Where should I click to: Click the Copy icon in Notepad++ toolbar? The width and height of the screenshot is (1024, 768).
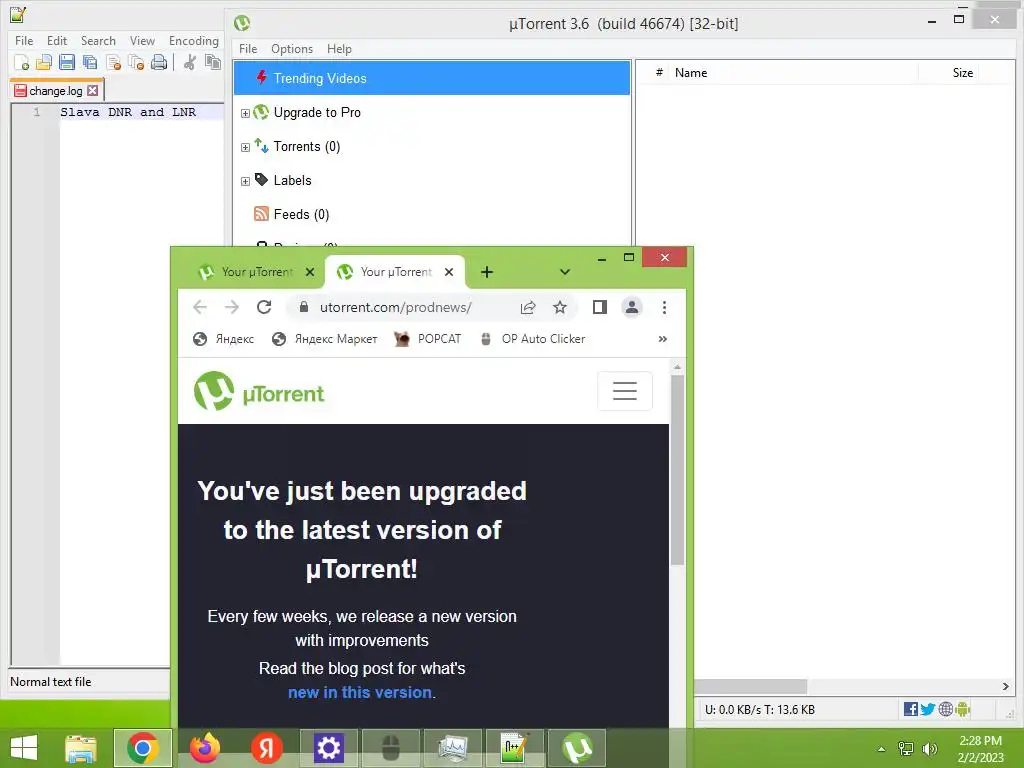(x=212, y=62)
